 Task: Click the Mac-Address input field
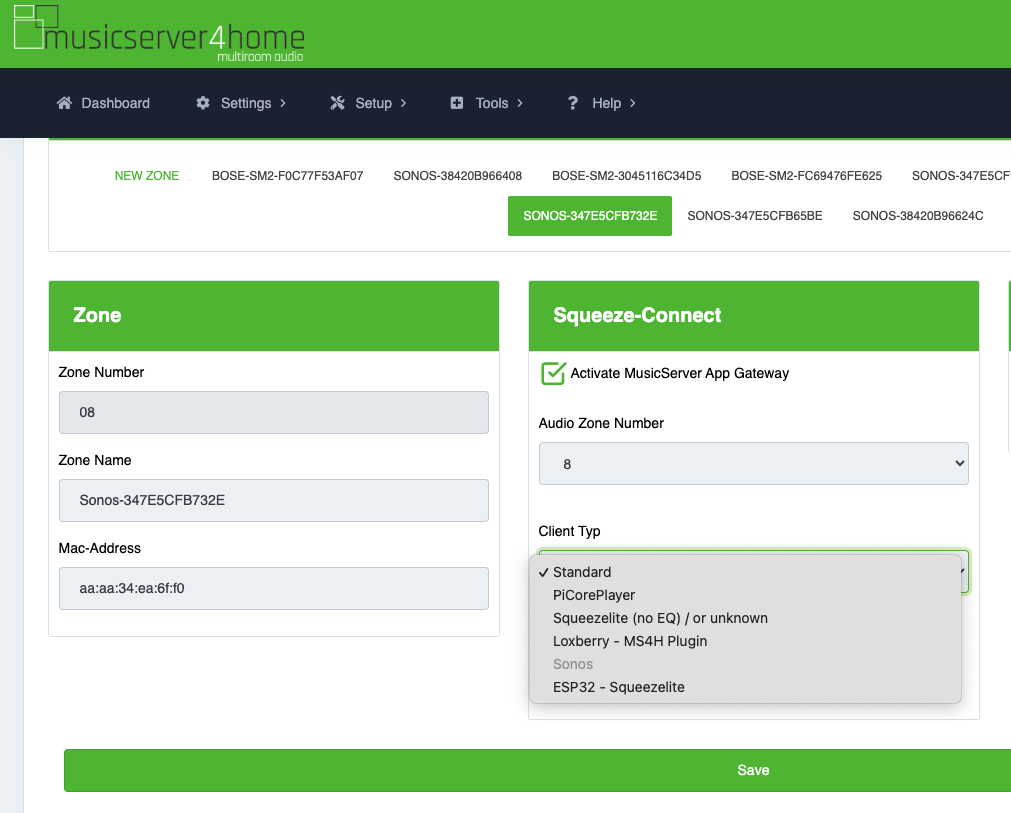[274, 588]
